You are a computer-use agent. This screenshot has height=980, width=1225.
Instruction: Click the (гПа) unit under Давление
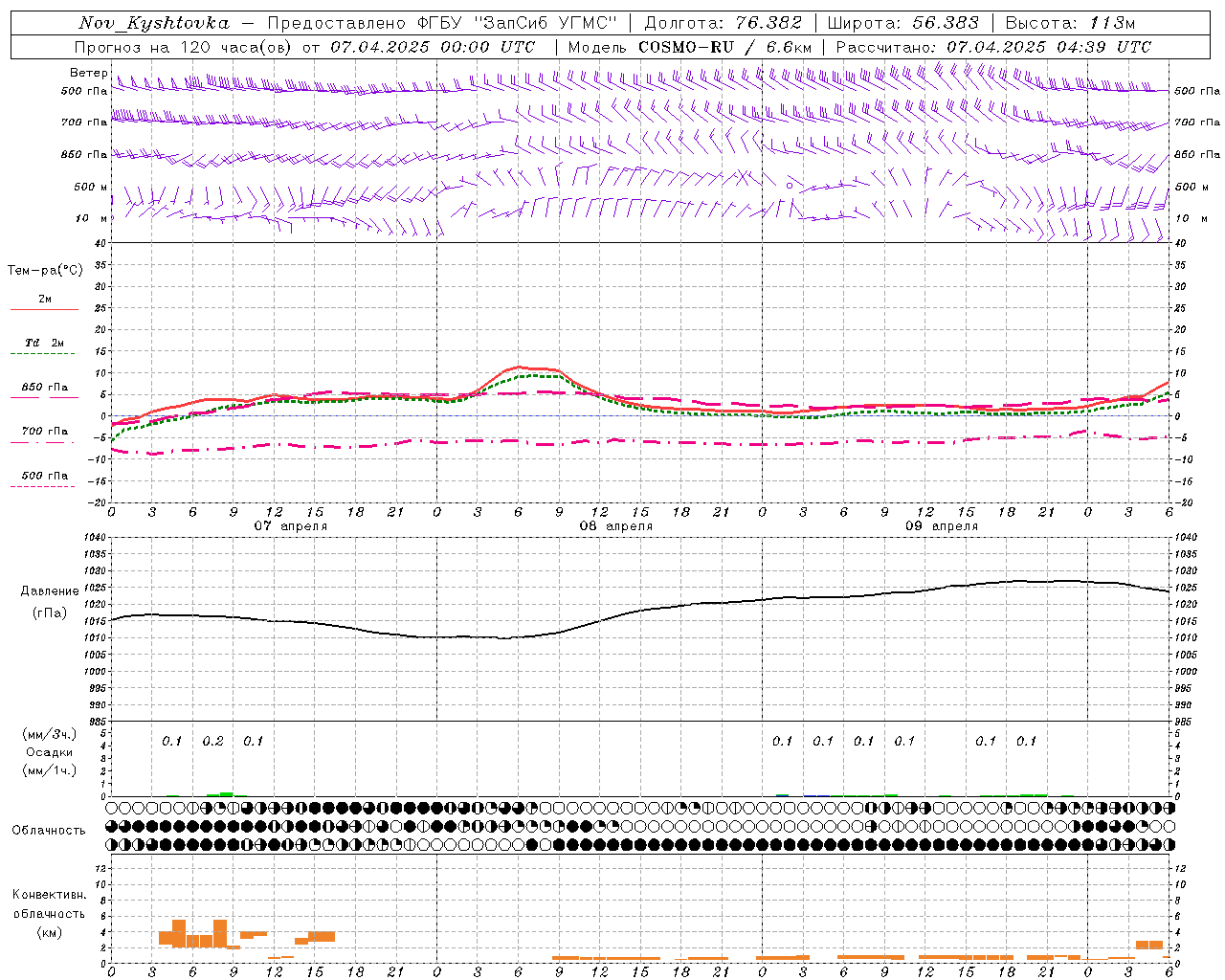tap(50, 613)
